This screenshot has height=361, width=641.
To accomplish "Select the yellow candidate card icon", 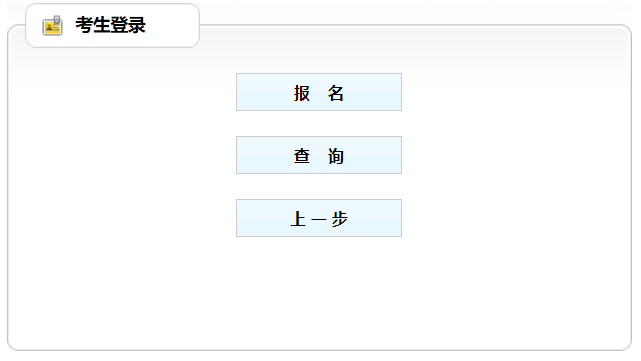I will (x=52, y=26).
